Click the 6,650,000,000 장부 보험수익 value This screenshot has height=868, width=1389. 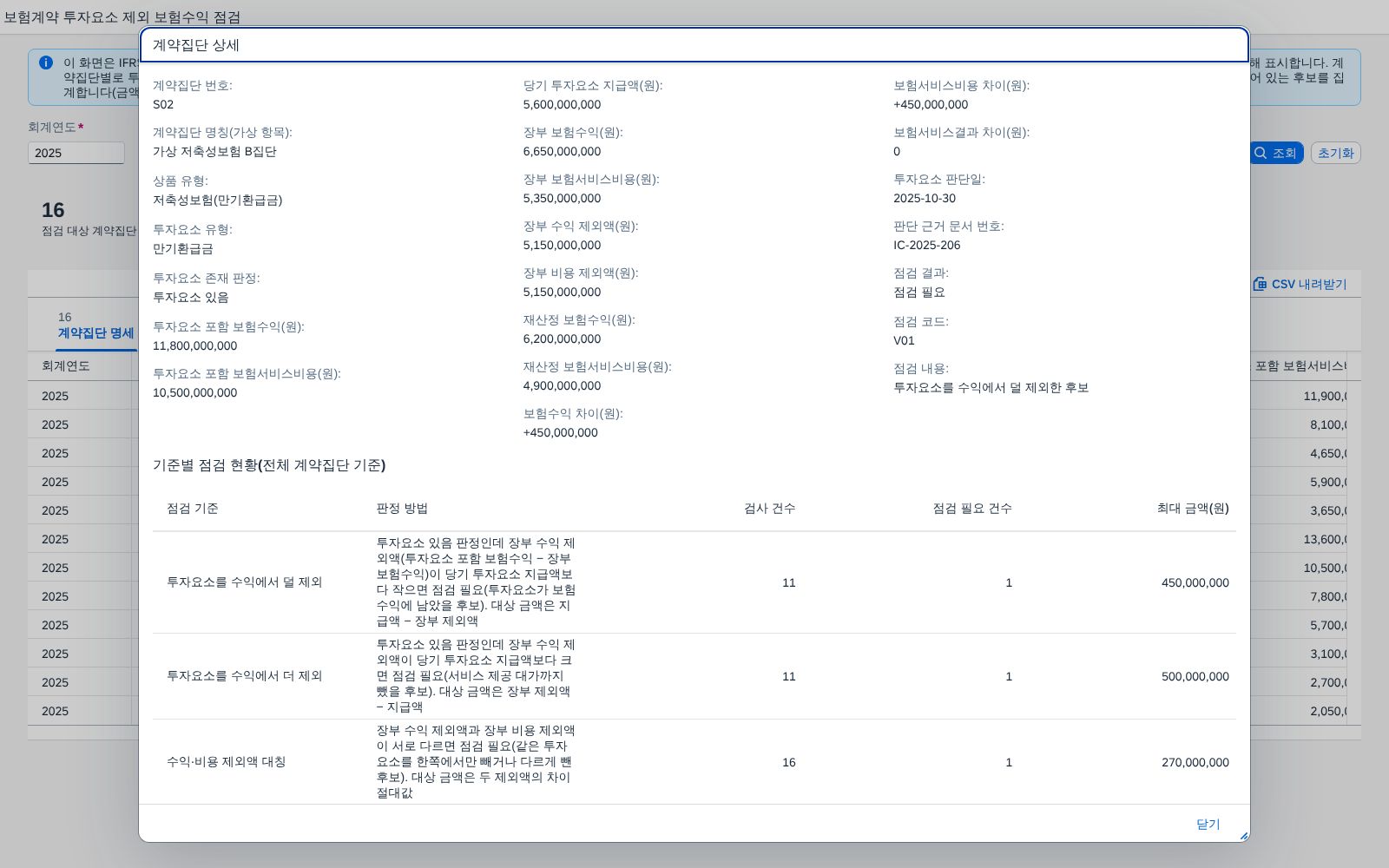(x=562, y=152)
